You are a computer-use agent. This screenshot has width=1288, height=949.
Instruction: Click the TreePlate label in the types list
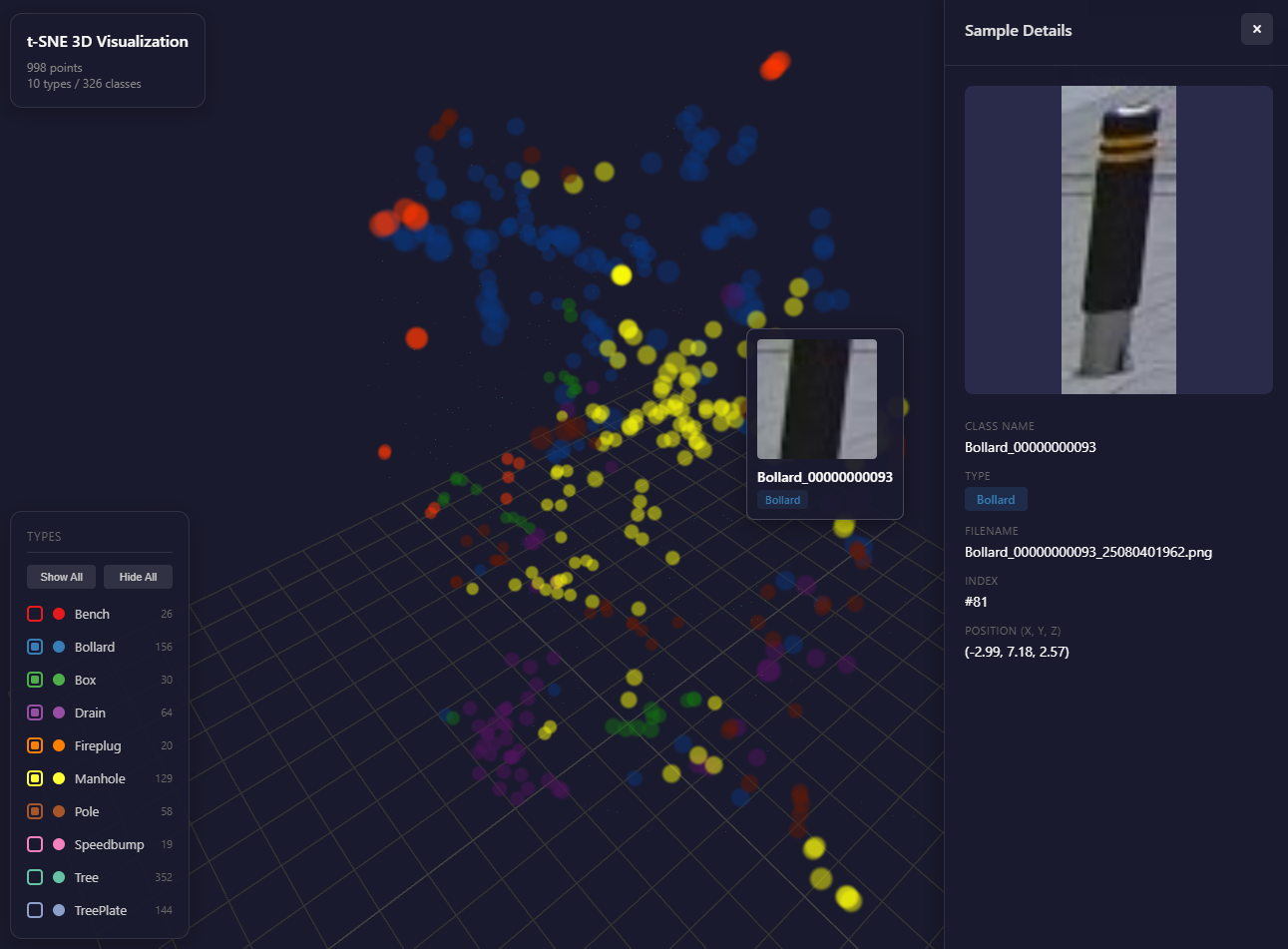click(101, 910)
